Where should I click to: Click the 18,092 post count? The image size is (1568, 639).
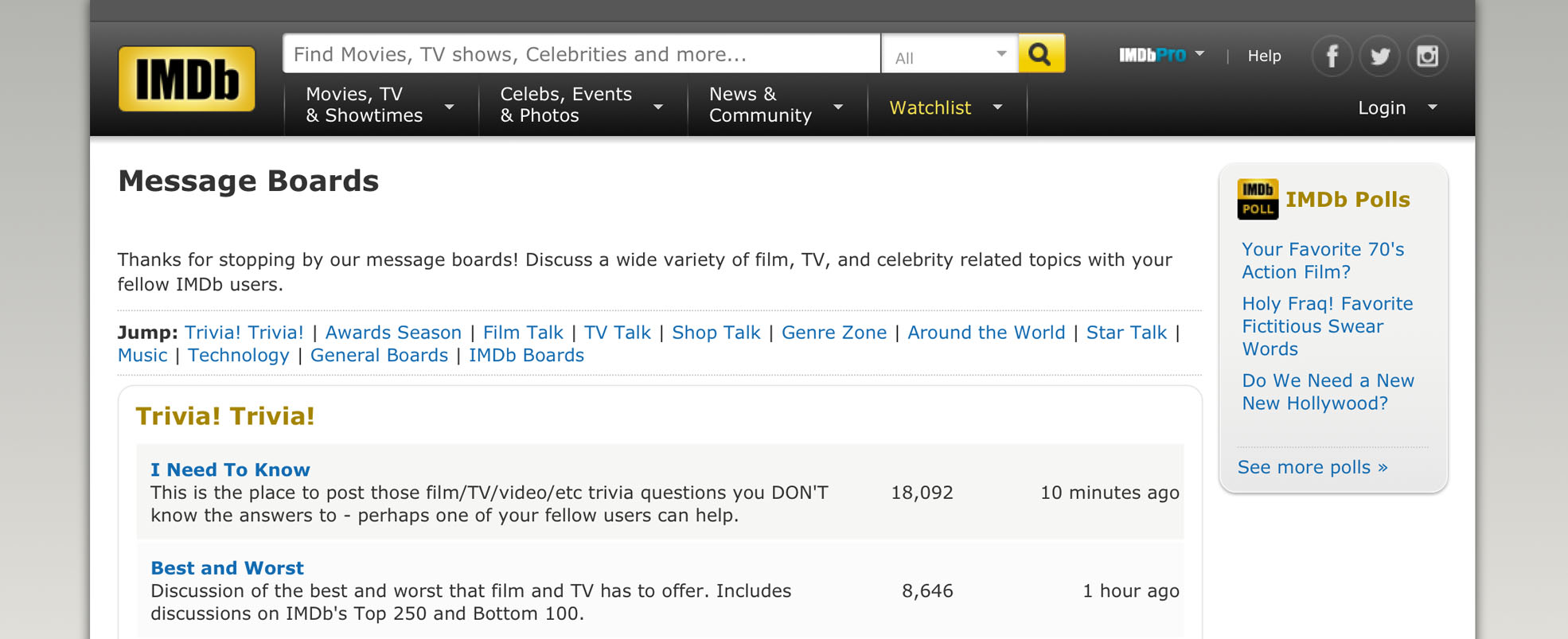tap(922, 493)
